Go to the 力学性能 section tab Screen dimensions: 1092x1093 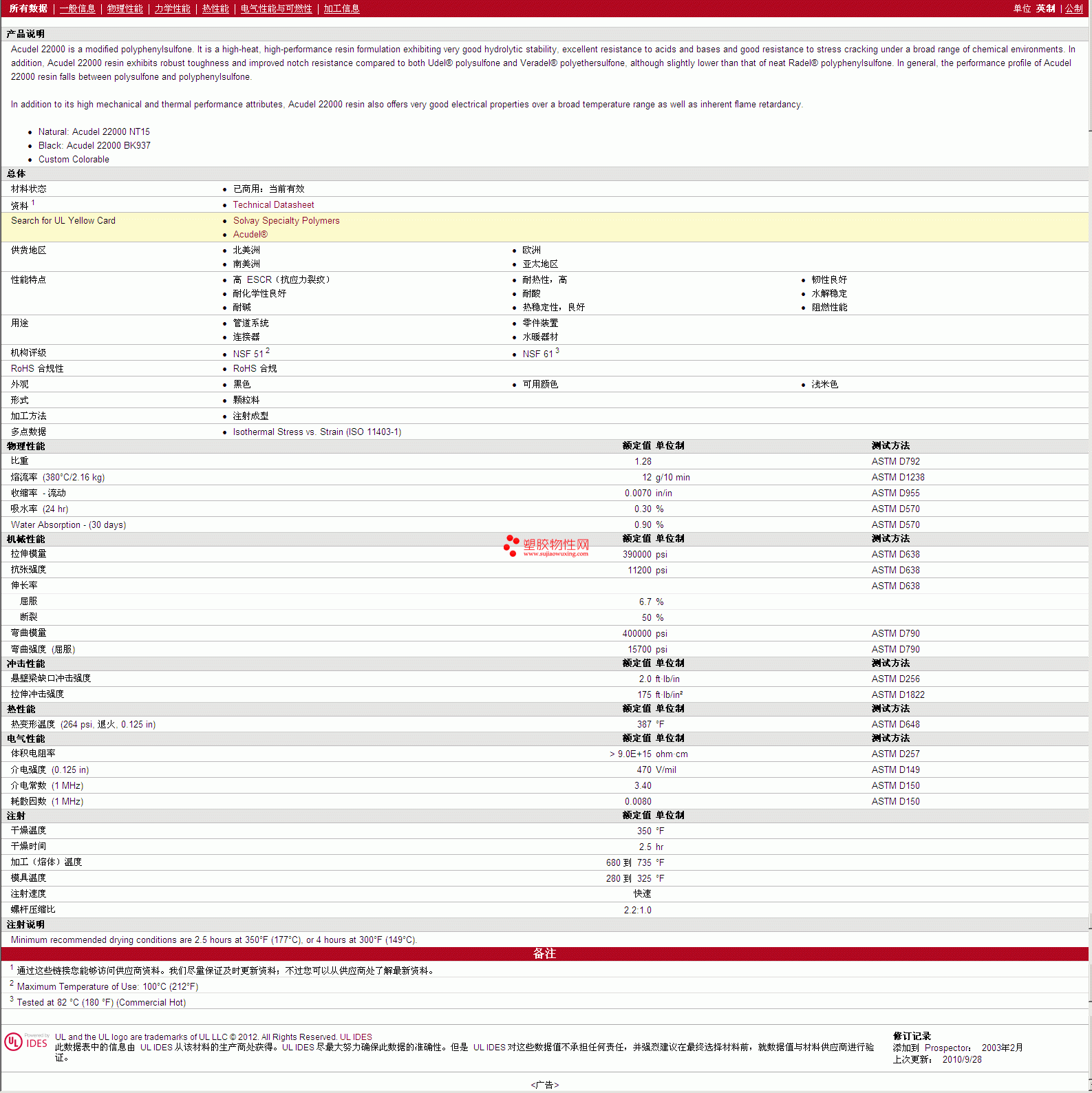pos(172,9)
